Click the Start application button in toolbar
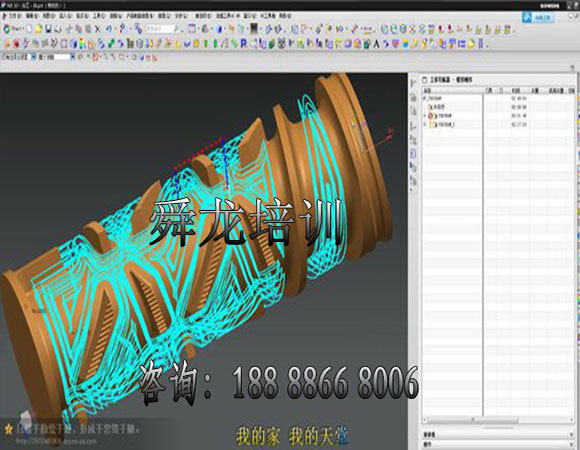580x450 pixels. point(13,29)
